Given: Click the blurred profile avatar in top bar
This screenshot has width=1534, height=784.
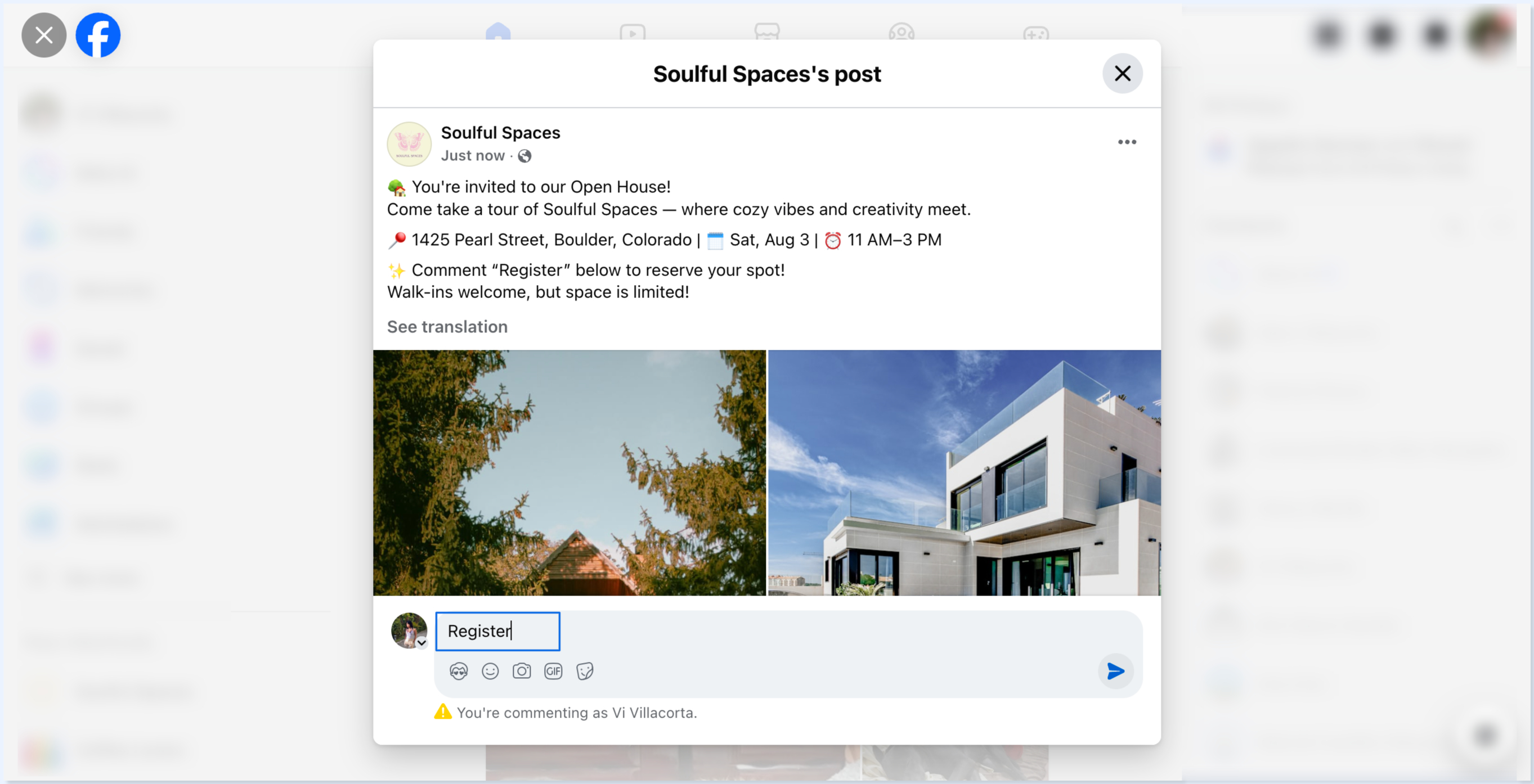Looking at the screenshot, I should point(1491,33).
